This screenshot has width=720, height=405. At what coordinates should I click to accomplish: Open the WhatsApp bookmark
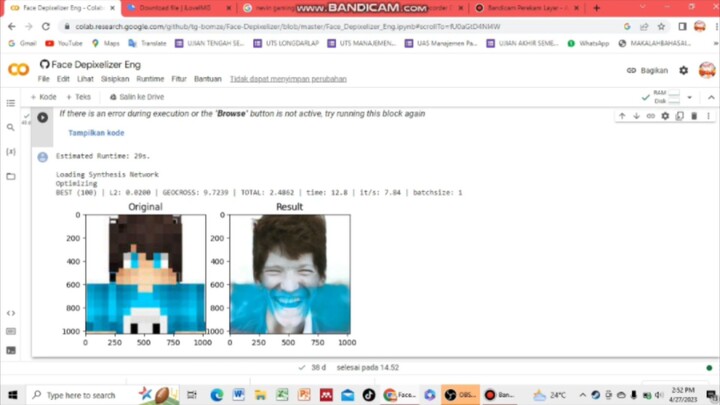(588, 43)
